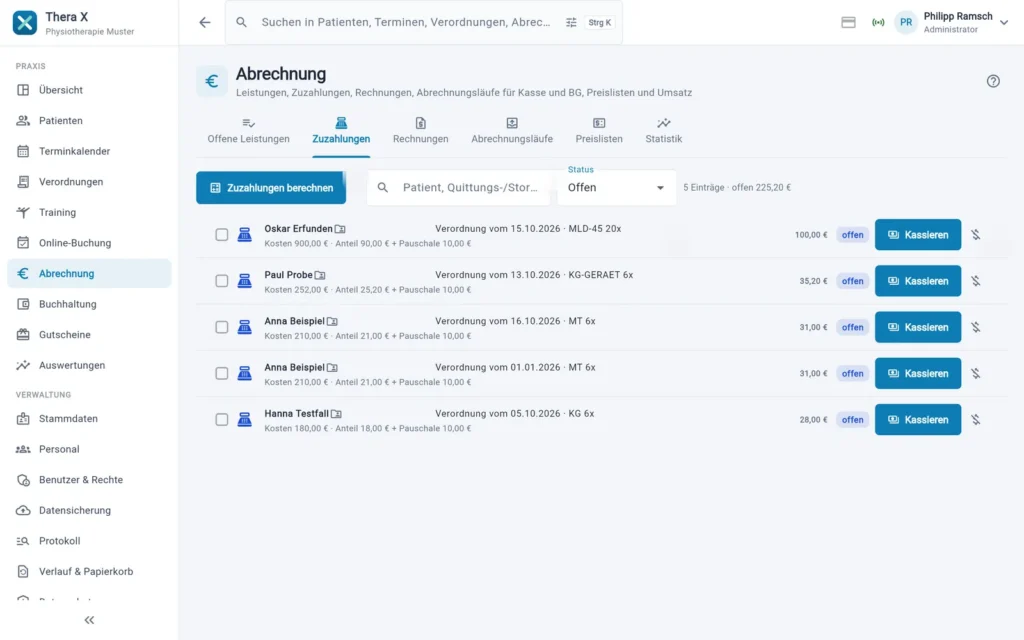
Task: Open patient card icon next to Oskar Erfunden
Action: tap(340, 229)
